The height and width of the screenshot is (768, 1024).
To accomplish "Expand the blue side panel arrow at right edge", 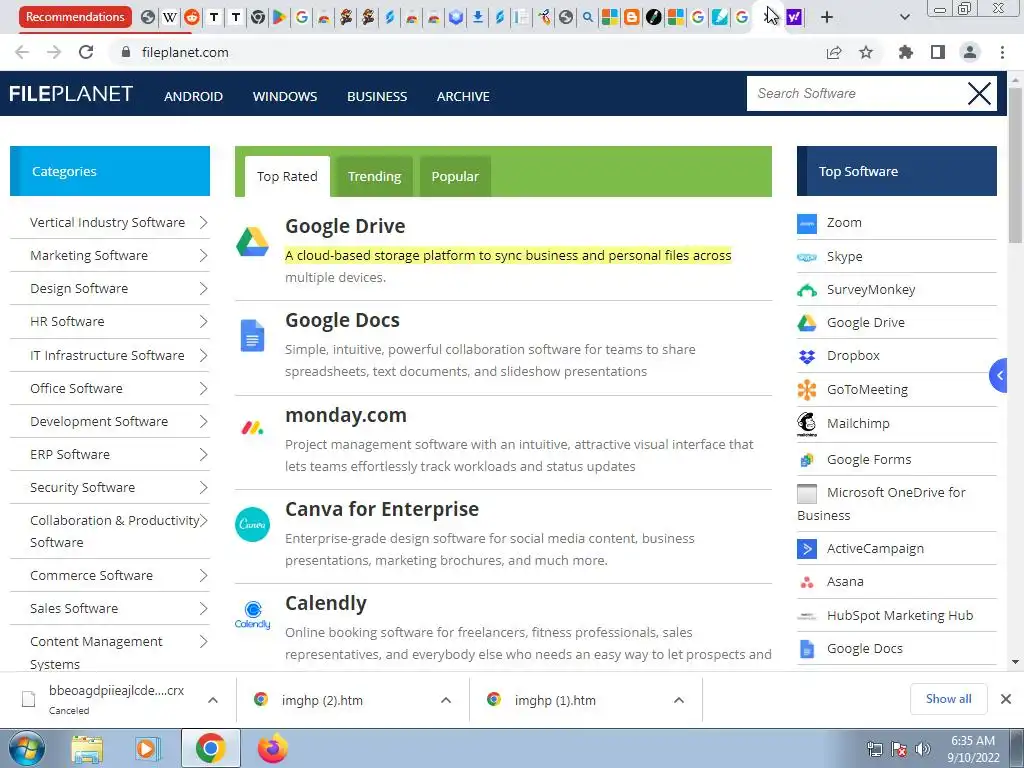I will [999, 376].
